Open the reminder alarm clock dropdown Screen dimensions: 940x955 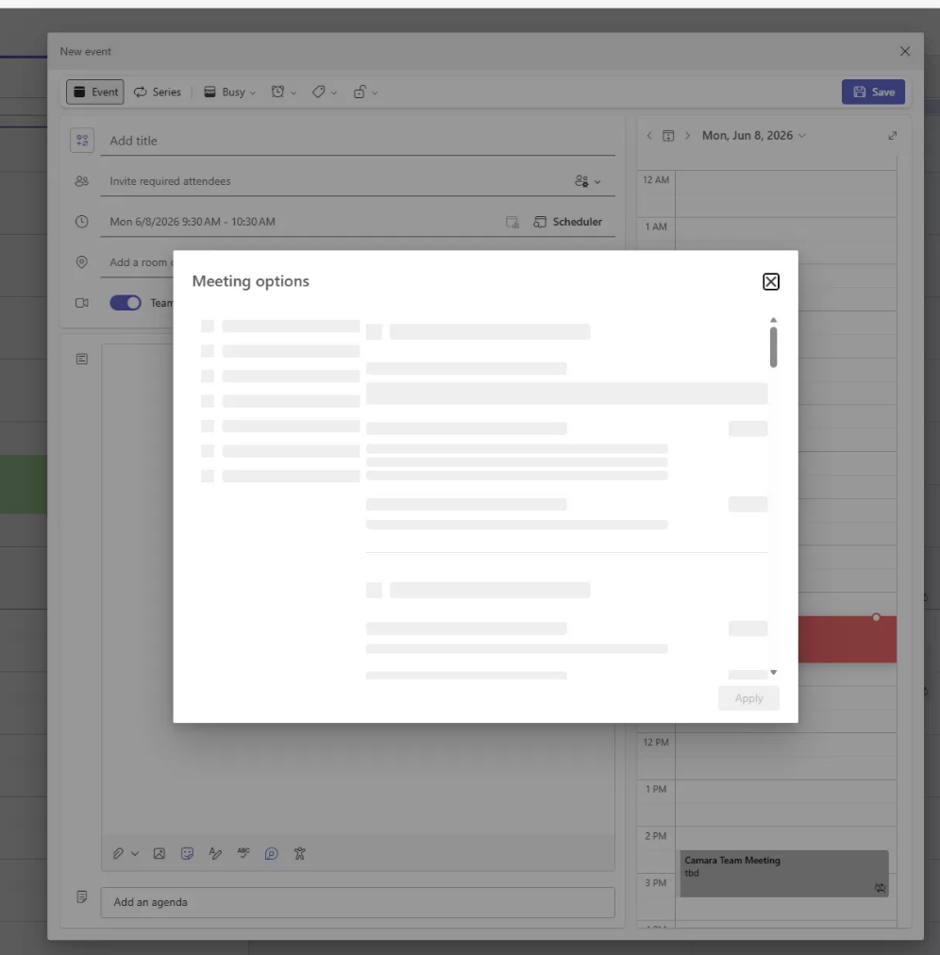tap(283, 92)
